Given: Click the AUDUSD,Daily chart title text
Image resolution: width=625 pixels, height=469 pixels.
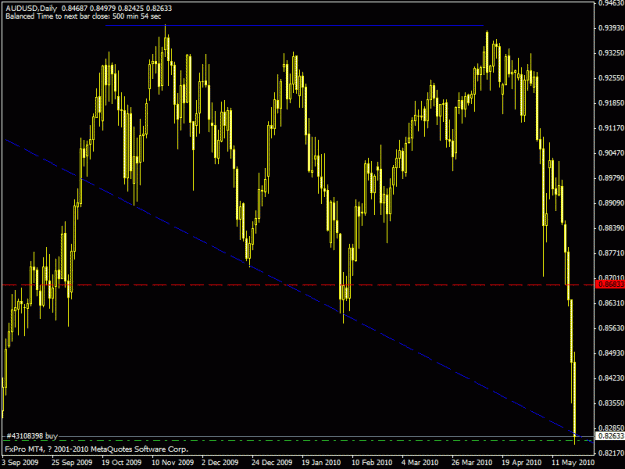Looking at the screenshot, I should tap(31, 8).
